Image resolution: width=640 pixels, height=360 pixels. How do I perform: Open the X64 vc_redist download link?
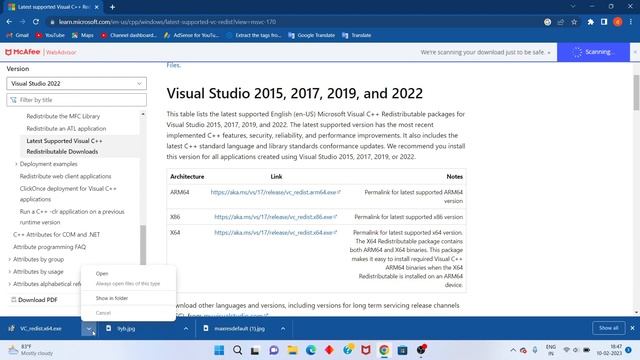(276, 233)
